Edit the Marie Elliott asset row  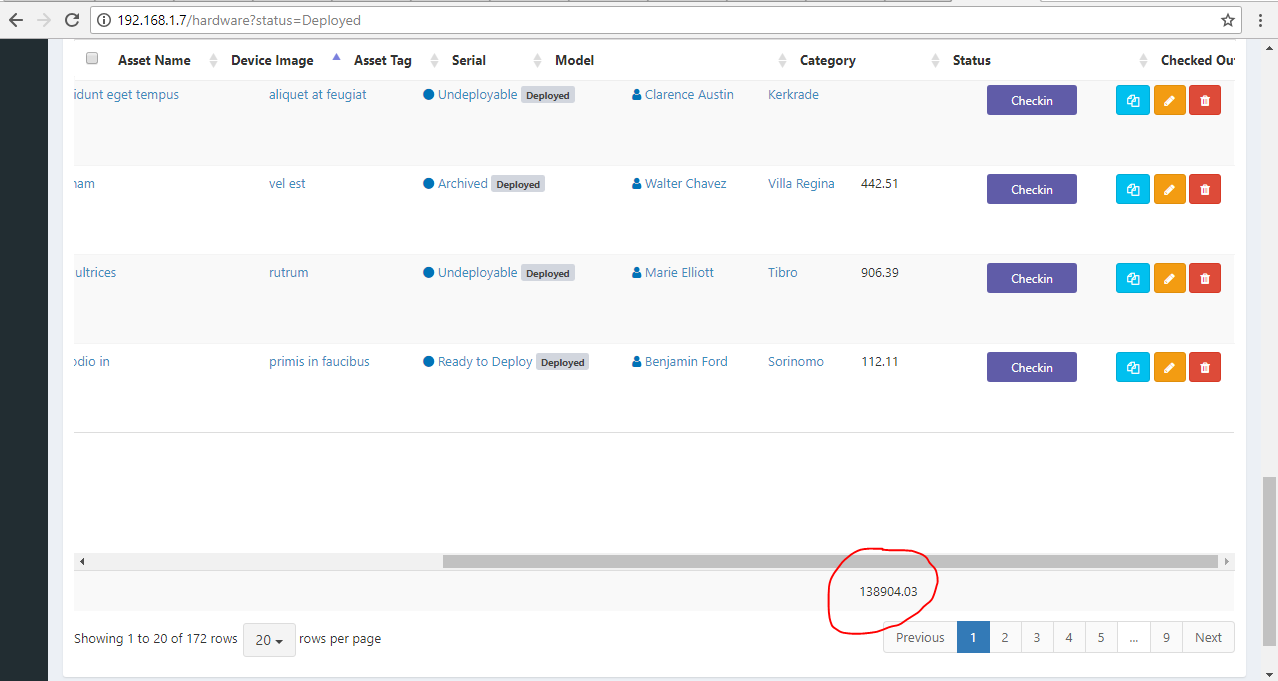(x=1169, y=278)
